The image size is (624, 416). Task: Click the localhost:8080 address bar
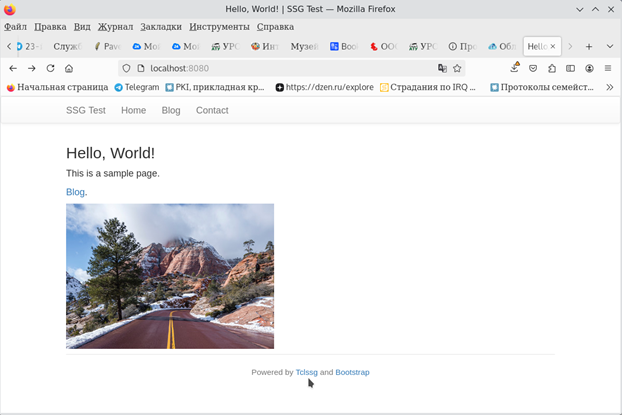pos(280,69)
